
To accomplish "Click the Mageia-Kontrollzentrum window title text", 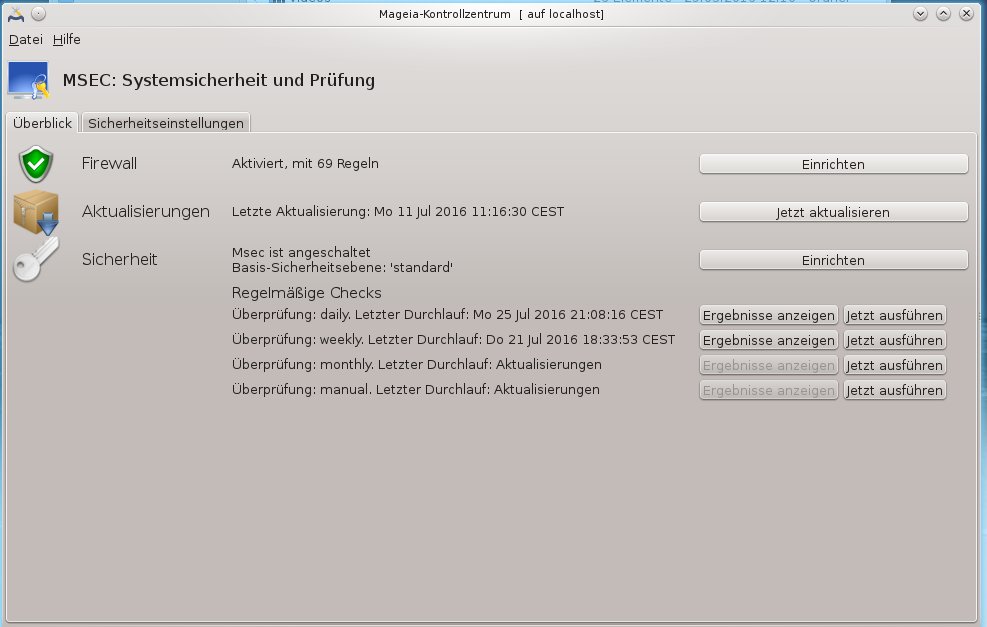I will pyautogui.click(x=492, y=14).
